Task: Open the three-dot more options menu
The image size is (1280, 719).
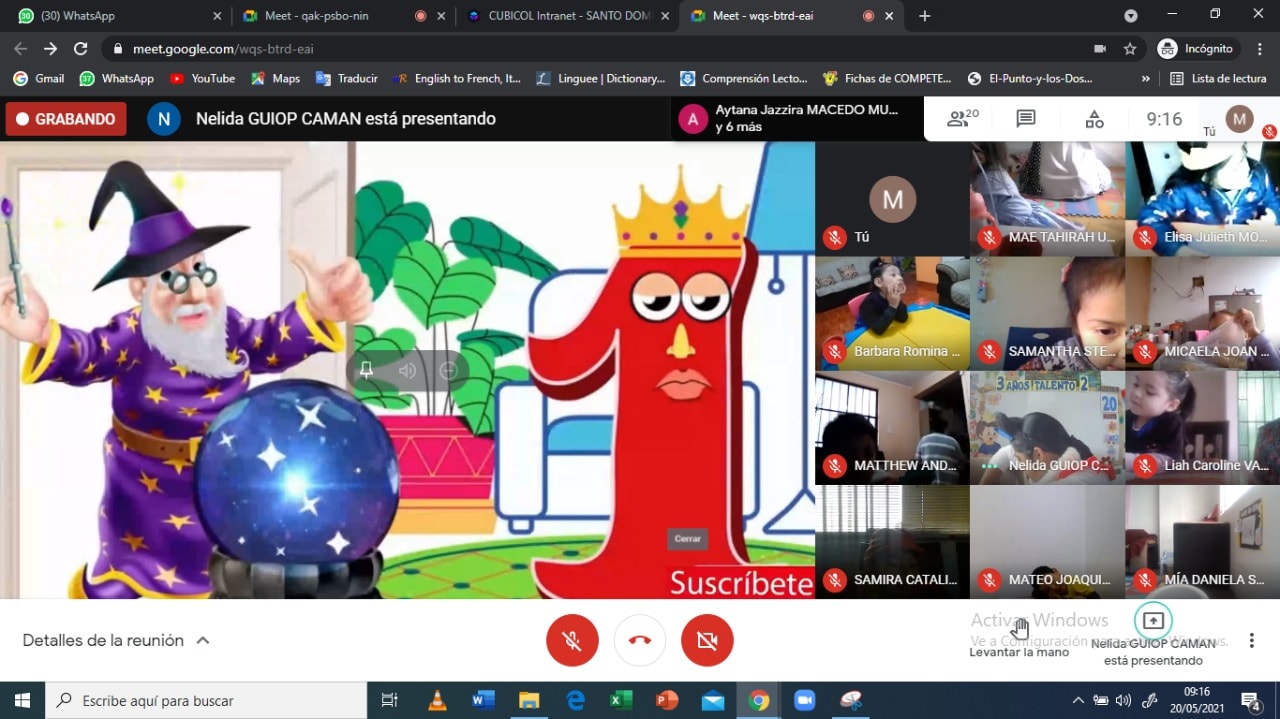Action: pyautogui.click(x=1251, y=640)
